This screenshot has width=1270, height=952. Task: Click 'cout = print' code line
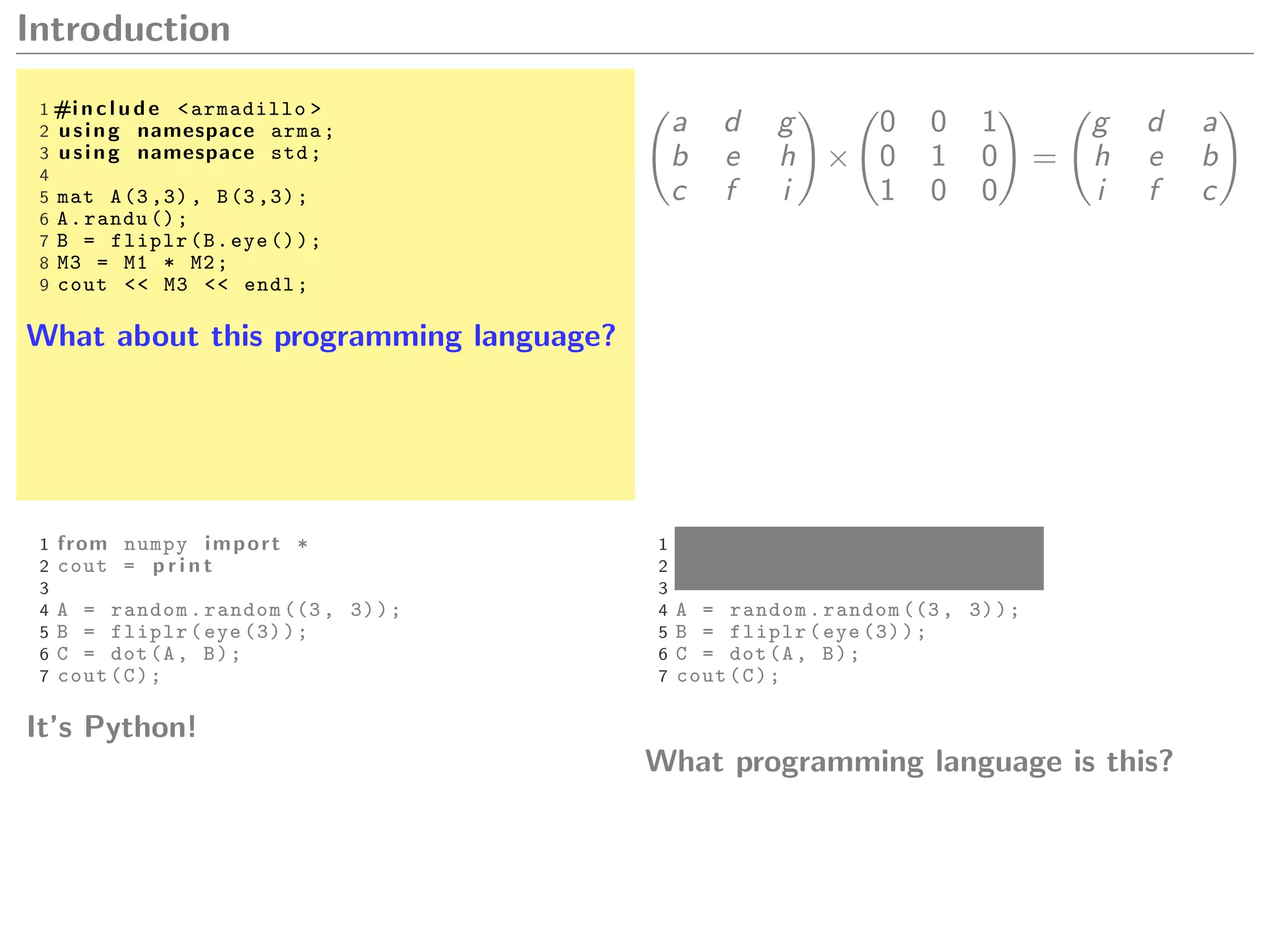click(135, 566)
